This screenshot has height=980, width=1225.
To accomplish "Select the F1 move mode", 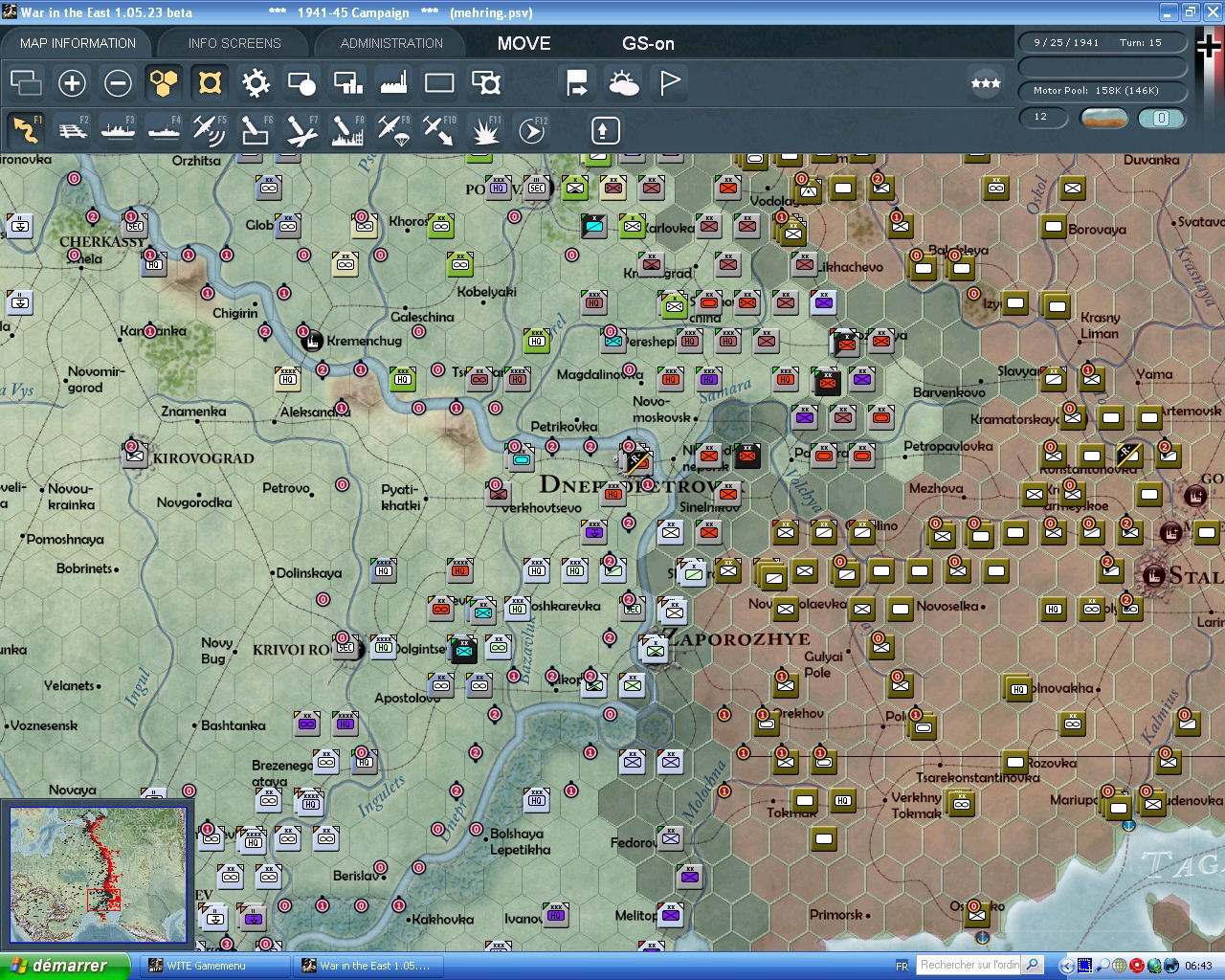I will [x=26, y=130].
